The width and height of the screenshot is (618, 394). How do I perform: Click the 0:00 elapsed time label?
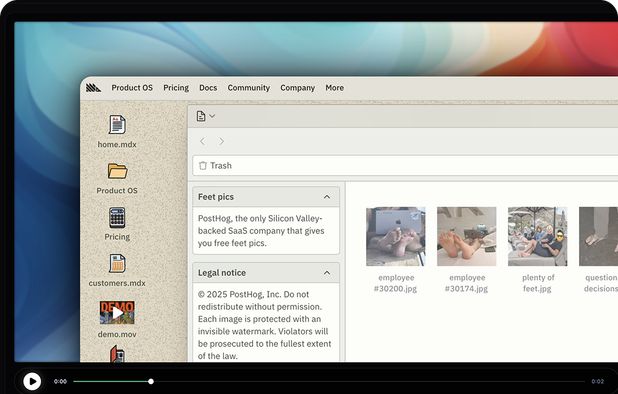tap(60, 381)
